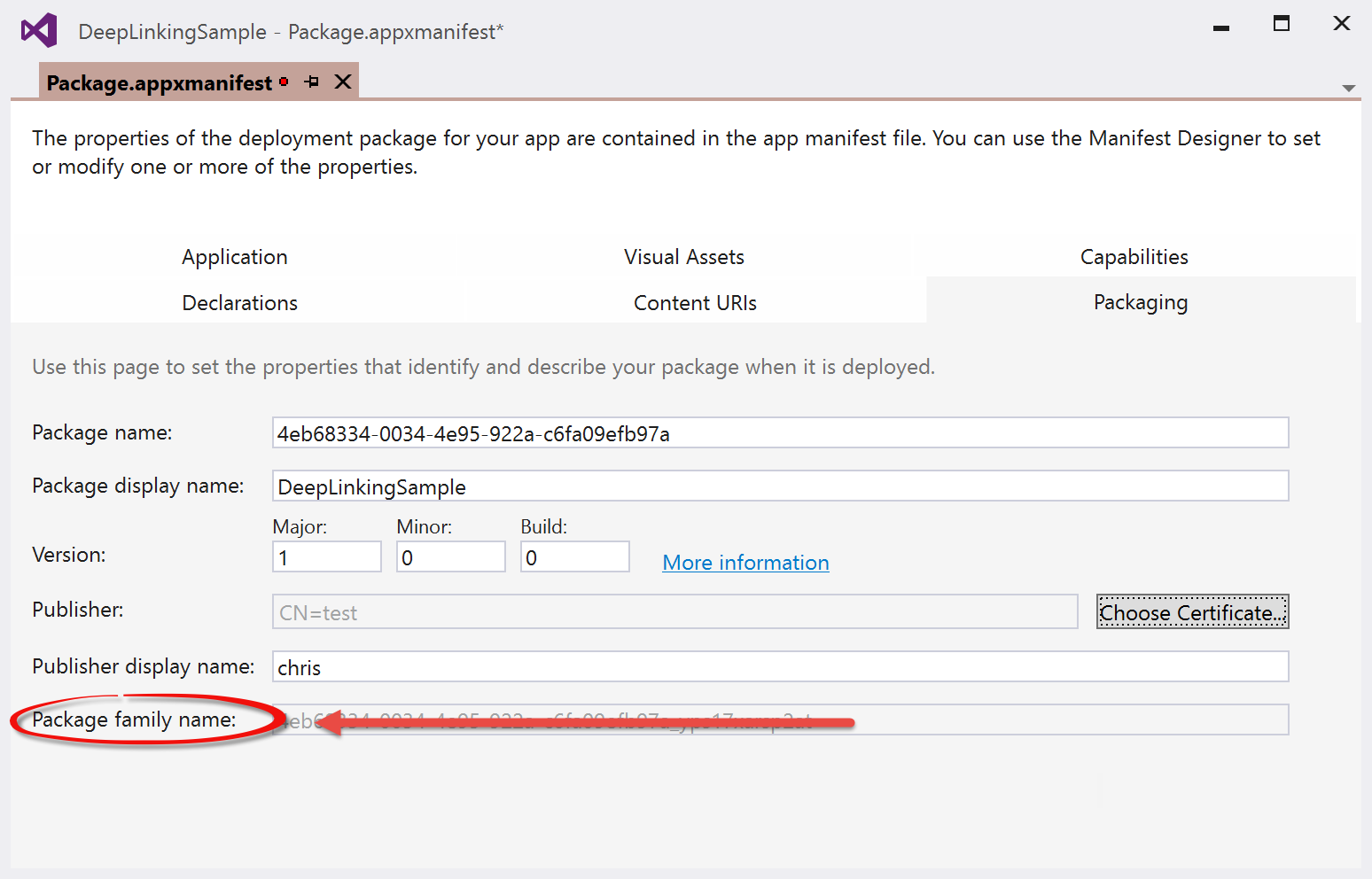Edit the Build version field
Viewport: 1372px width, 879px height.
575,557
